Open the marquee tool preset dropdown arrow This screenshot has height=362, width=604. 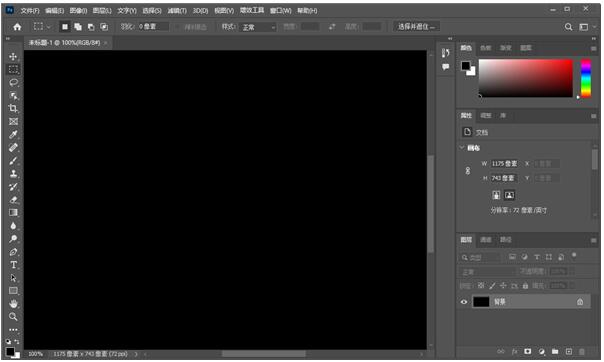coord(48,27)
